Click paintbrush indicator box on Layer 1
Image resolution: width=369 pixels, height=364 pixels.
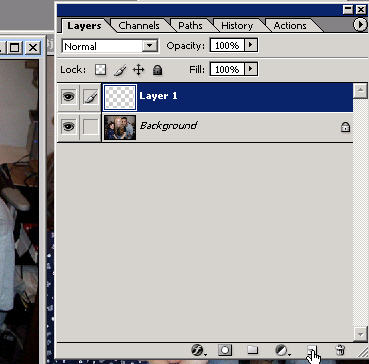pyautogui.click(x=90, y=97)
